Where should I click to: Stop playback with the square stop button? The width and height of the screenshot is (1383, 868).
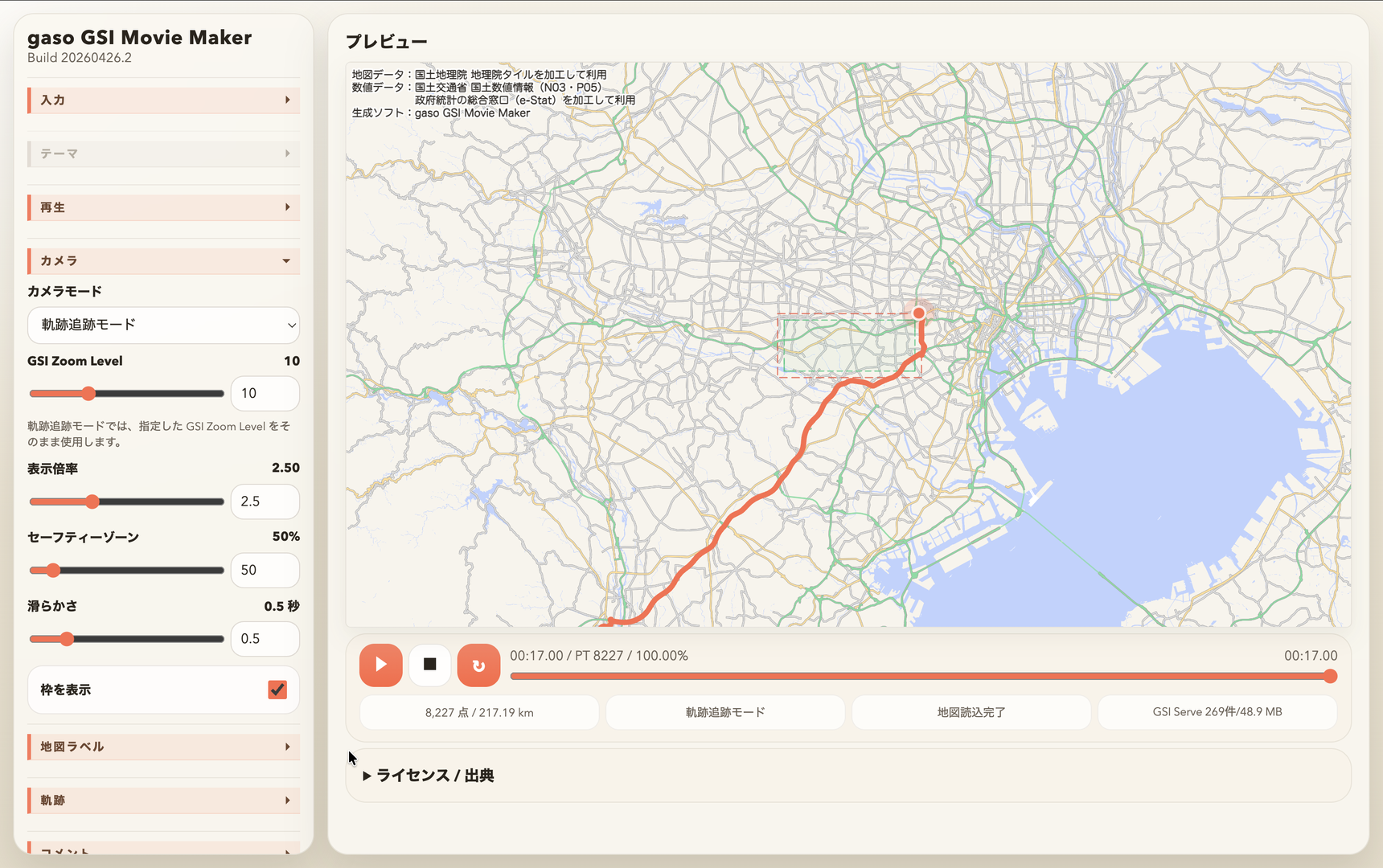pyautogui.click(x=429, y=665)
